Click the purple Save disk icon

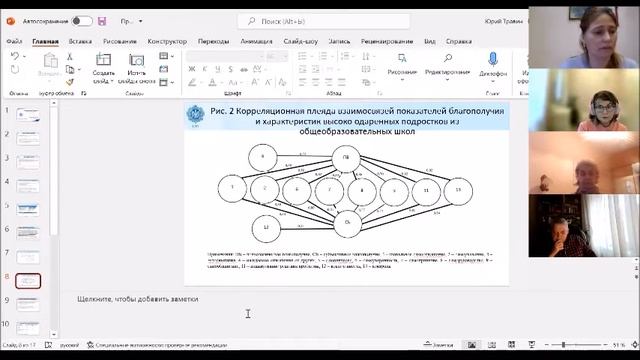(102, 21)
